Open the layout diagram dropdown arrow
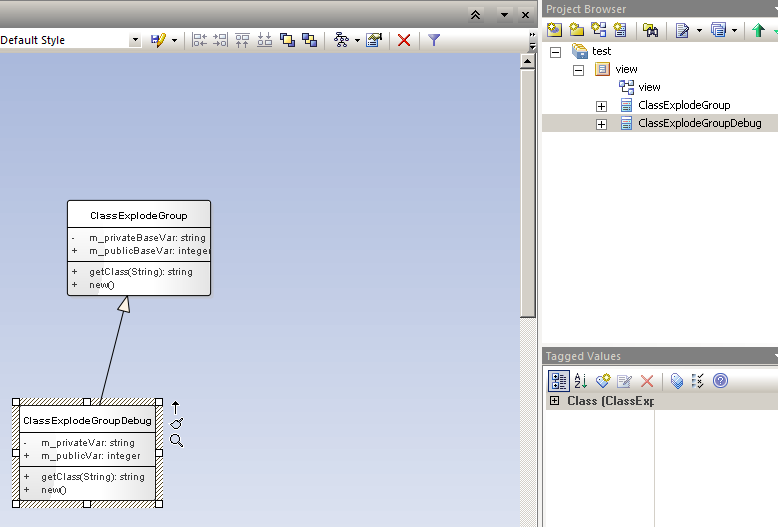Viewport: 778px width, 527px height. point(357,40)
